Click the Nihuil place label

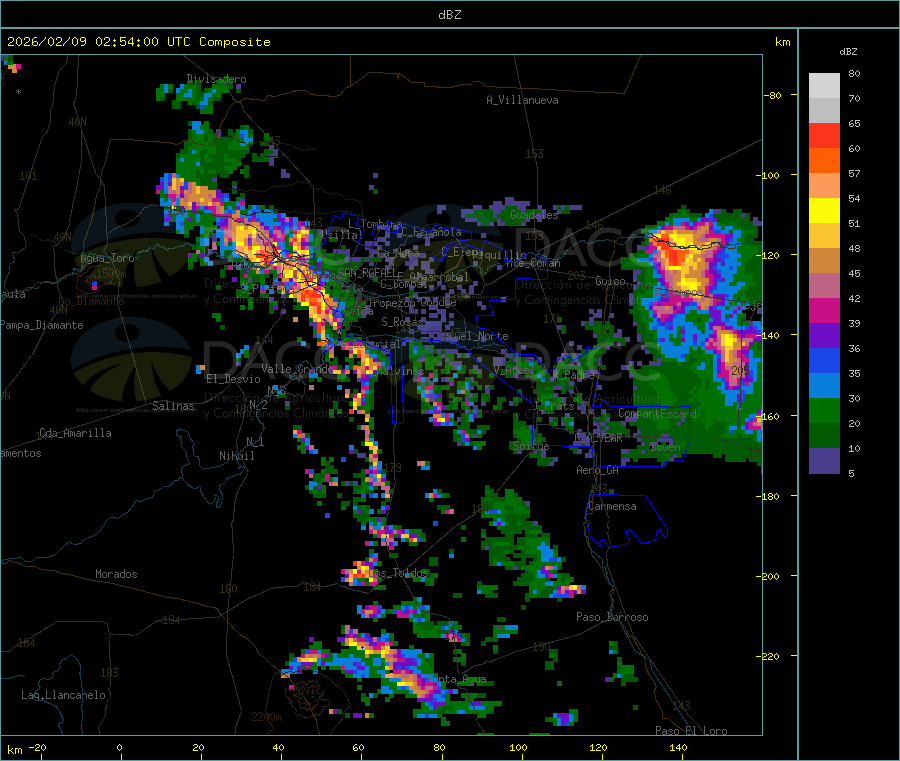point(236,456)
